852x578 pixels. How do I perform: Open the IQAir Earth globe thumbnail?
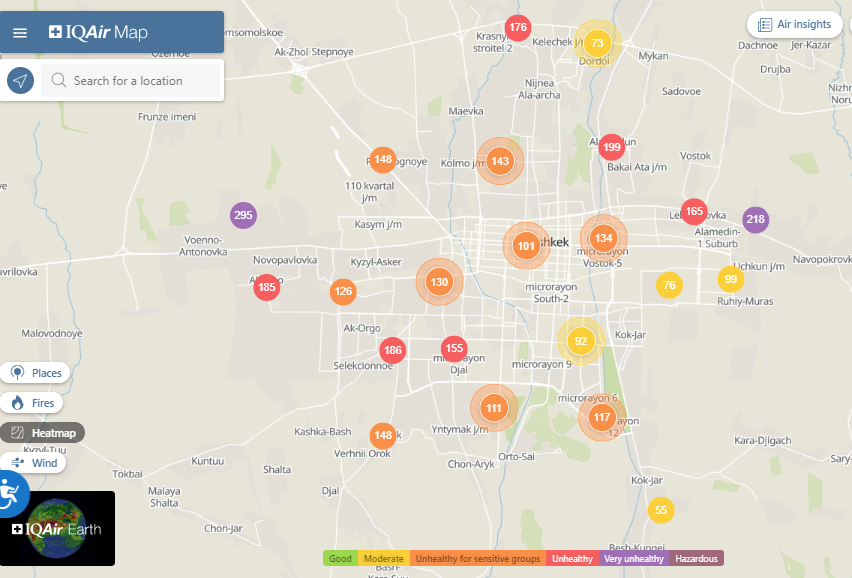point(57,528)
